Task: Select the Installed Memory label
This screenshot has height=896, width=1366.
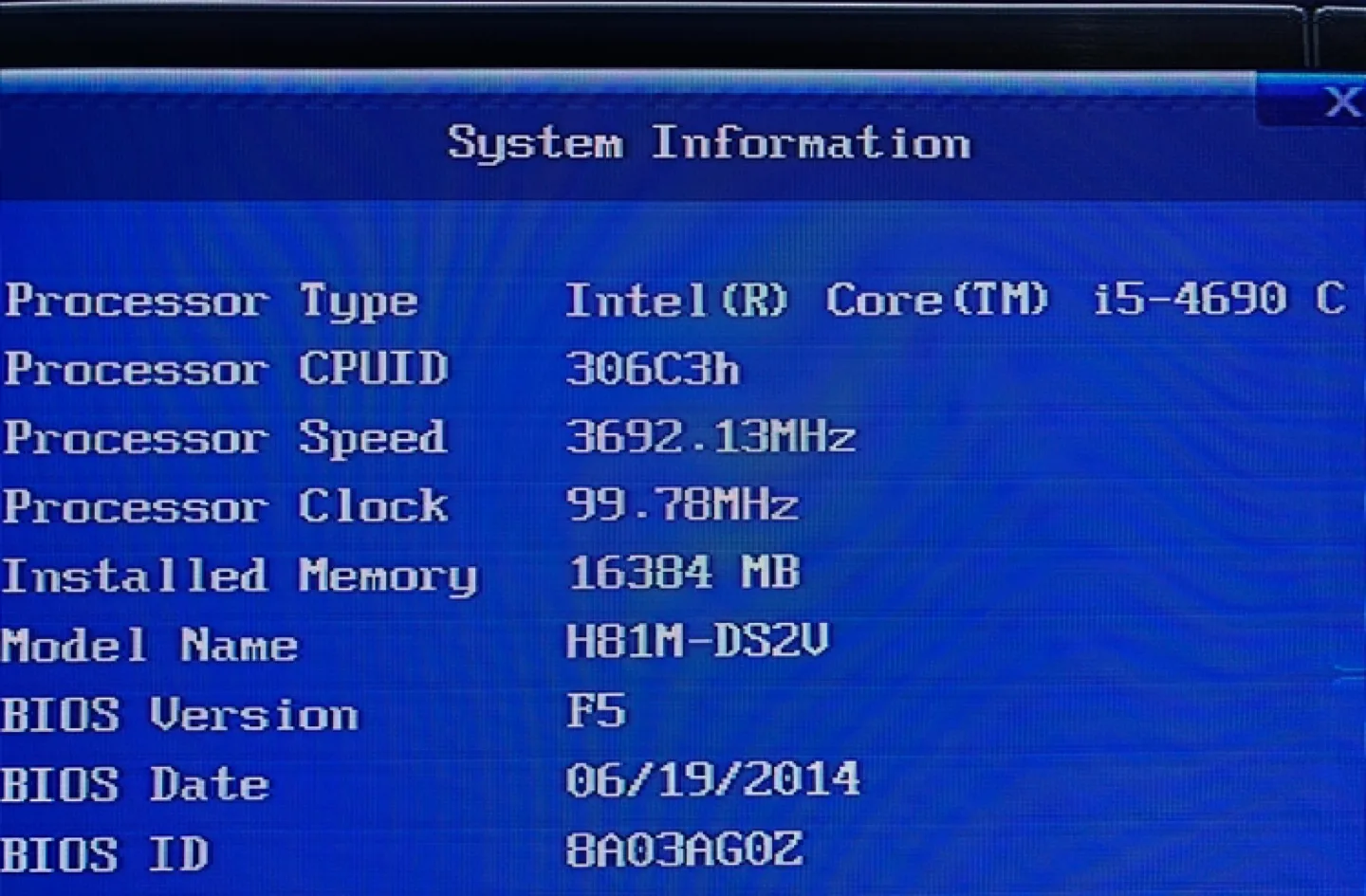Action: click(239, 576)
